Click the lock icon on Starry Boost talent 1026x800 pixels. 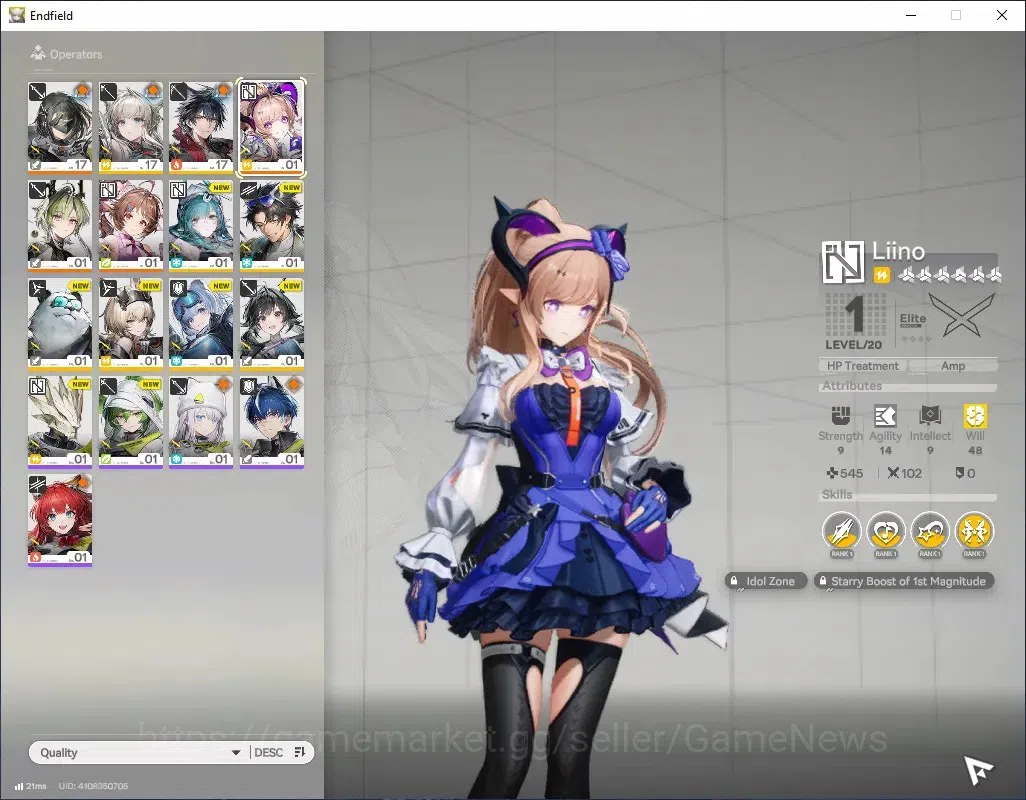[823, 581]
